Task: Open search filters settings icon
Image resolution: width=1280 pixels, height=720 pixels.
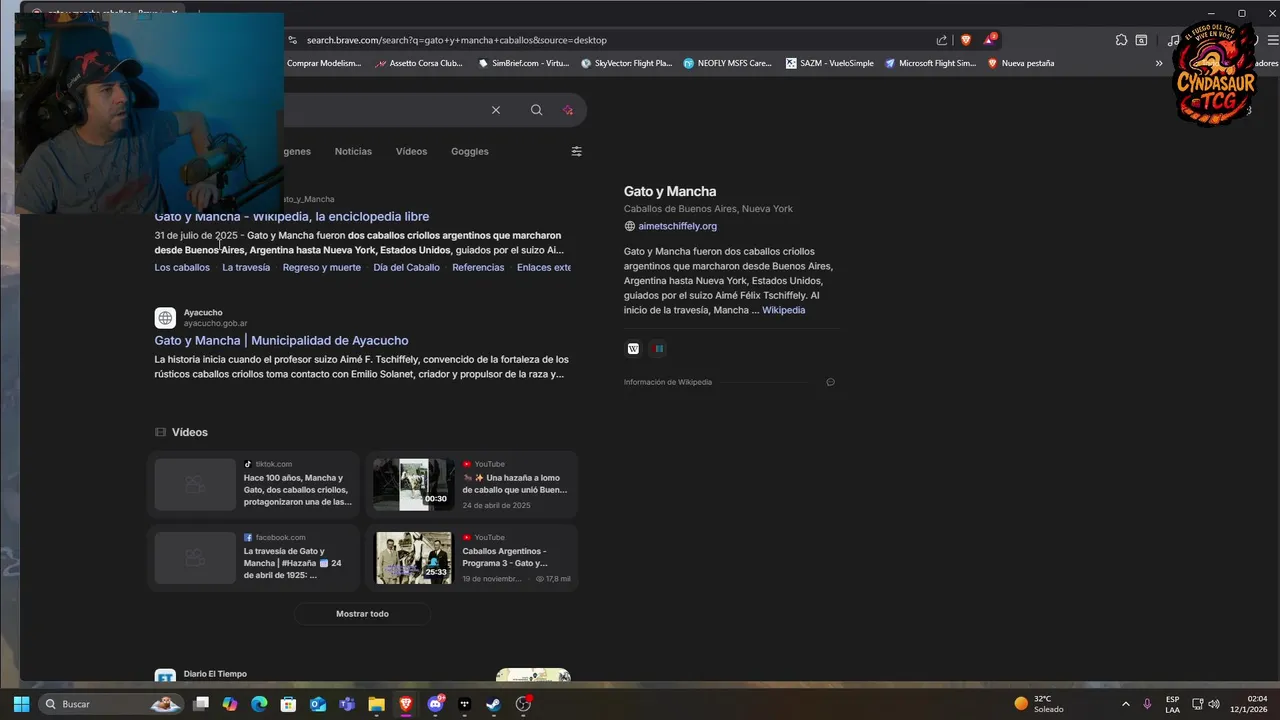Action: point(576,151)
